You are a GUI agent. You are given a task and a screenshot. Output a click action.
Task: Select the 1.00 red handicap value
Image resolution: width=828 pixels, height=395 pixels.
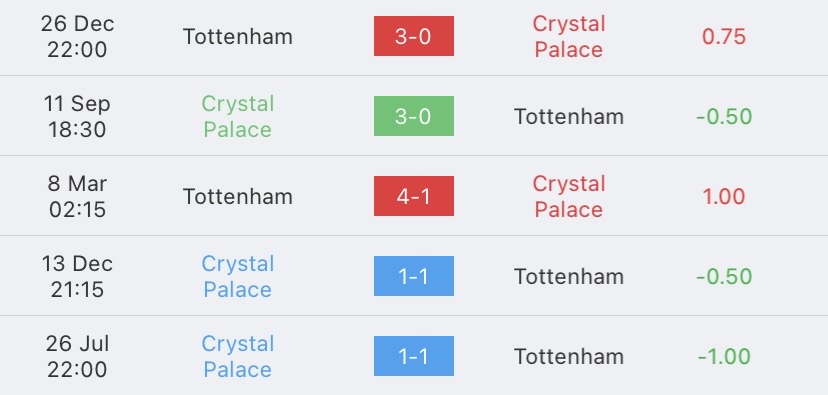coord(723,197)
